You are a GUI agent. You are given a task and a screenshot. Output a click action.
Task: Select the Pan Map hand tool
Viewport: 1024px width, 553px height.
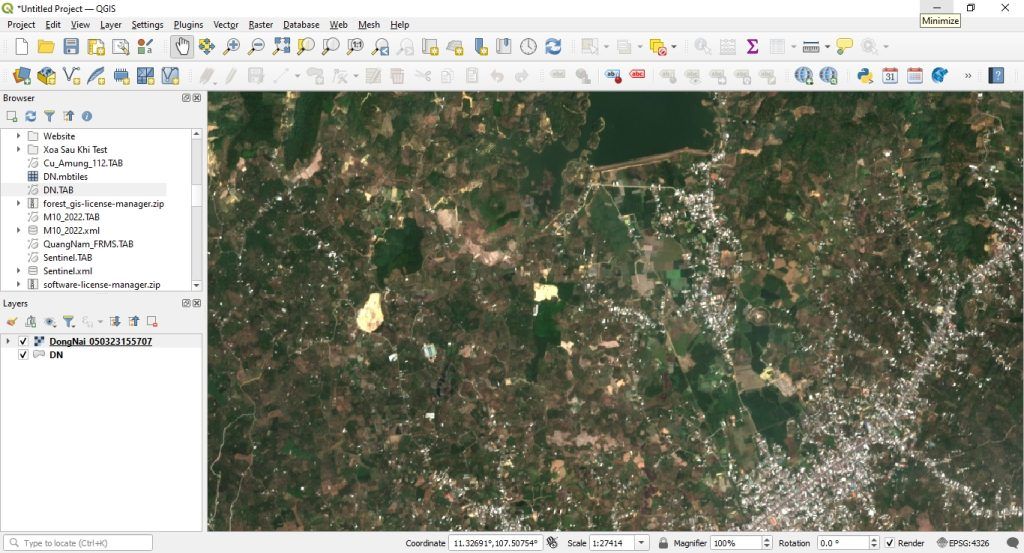(x=182, y=46)
